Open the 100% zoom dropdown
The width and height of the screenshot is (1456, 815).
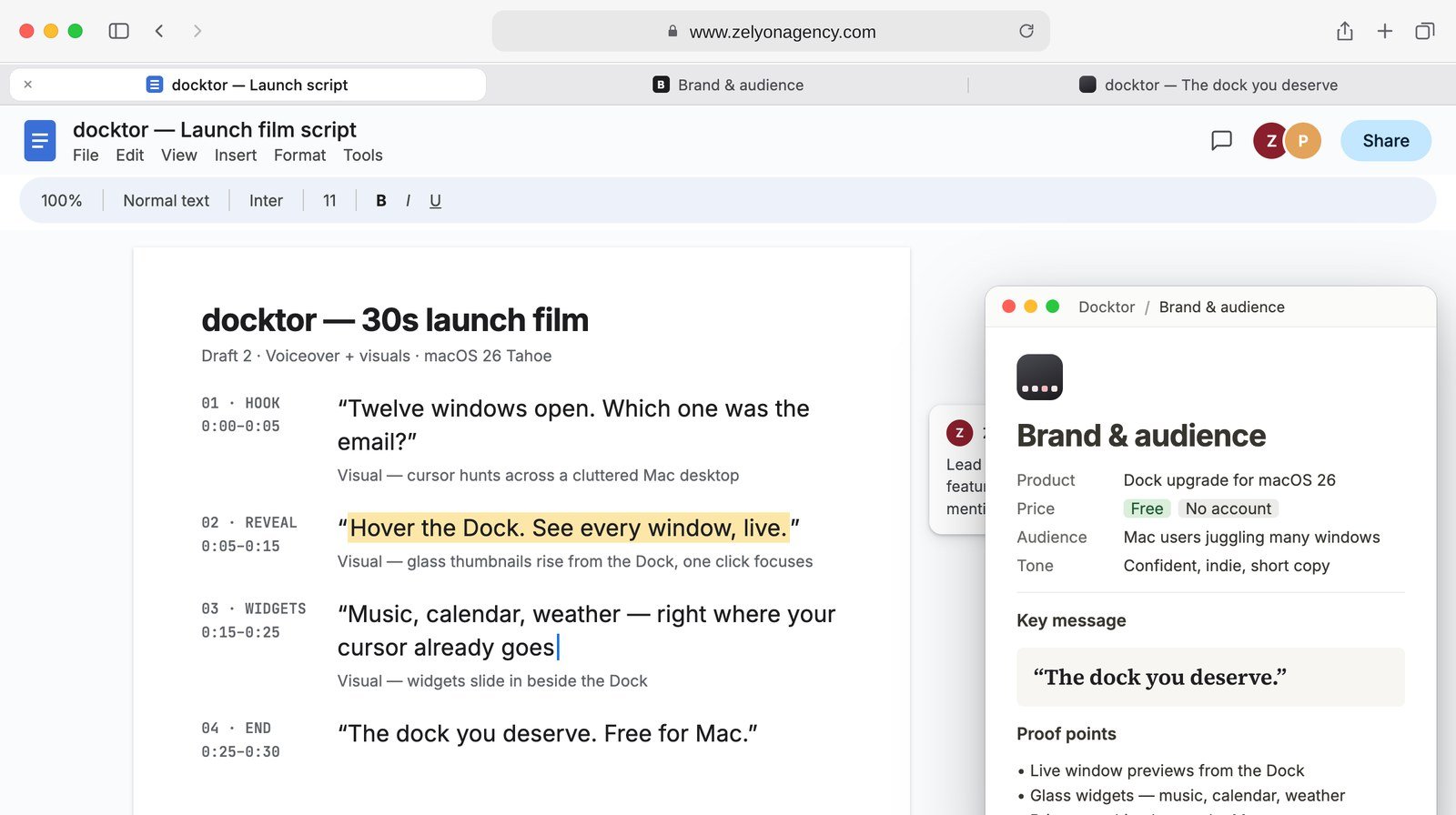pyautogui.click(x=62, y=200)
